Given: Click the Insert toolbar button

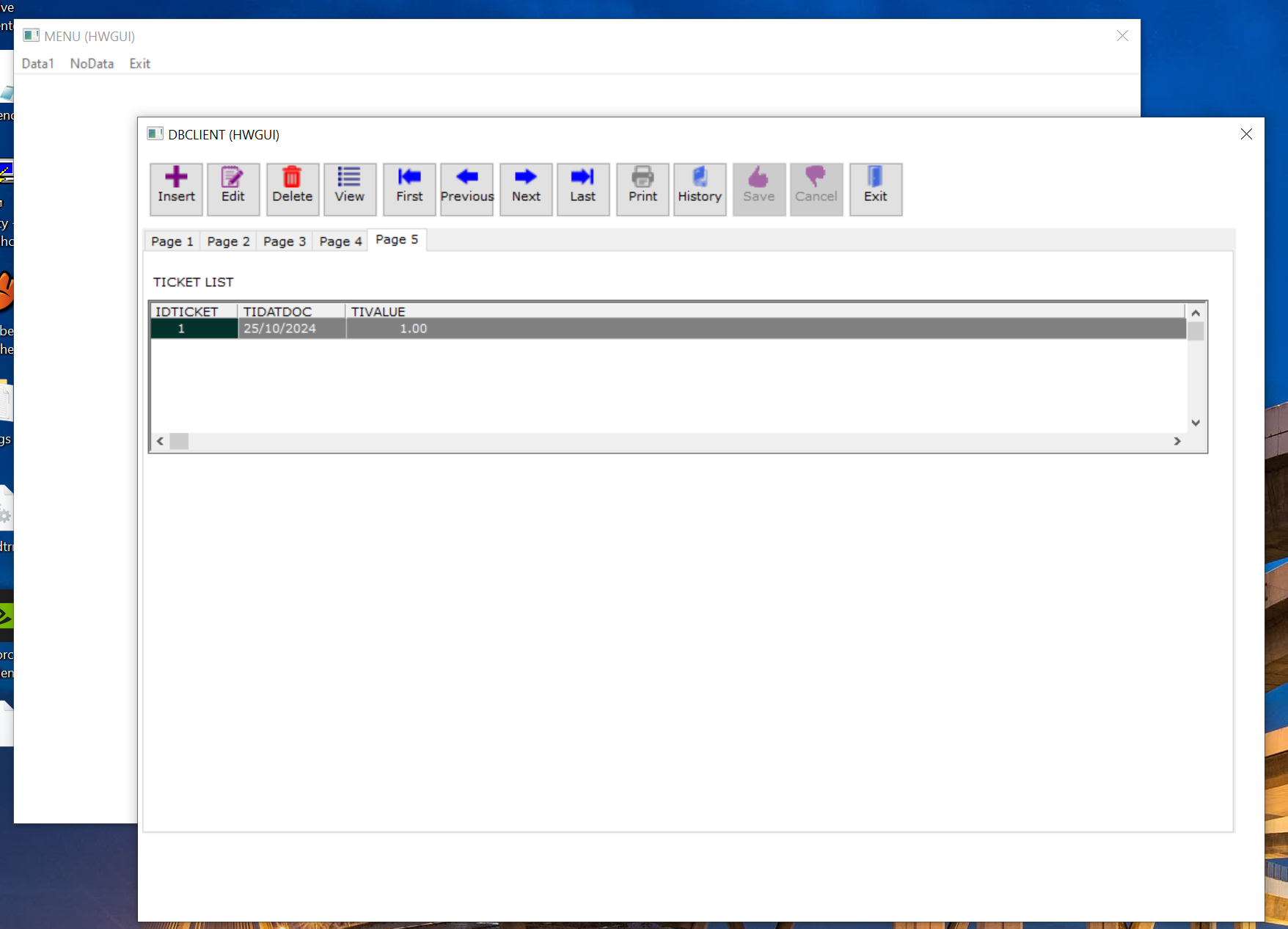Looking at the screenshot, I should click(176, 189).
